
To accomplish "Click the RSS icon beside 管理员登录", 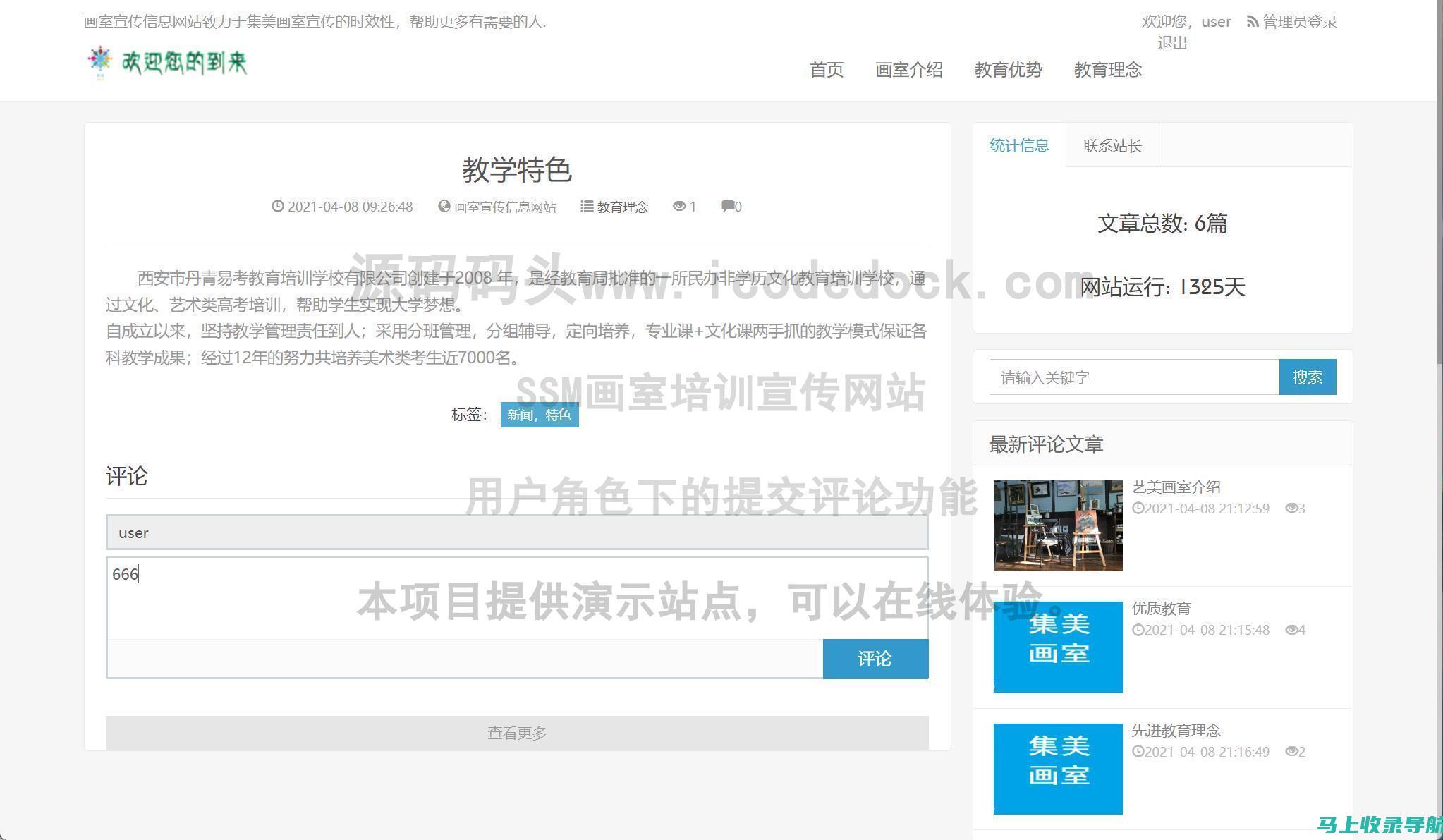I will tap(1253, 22).
